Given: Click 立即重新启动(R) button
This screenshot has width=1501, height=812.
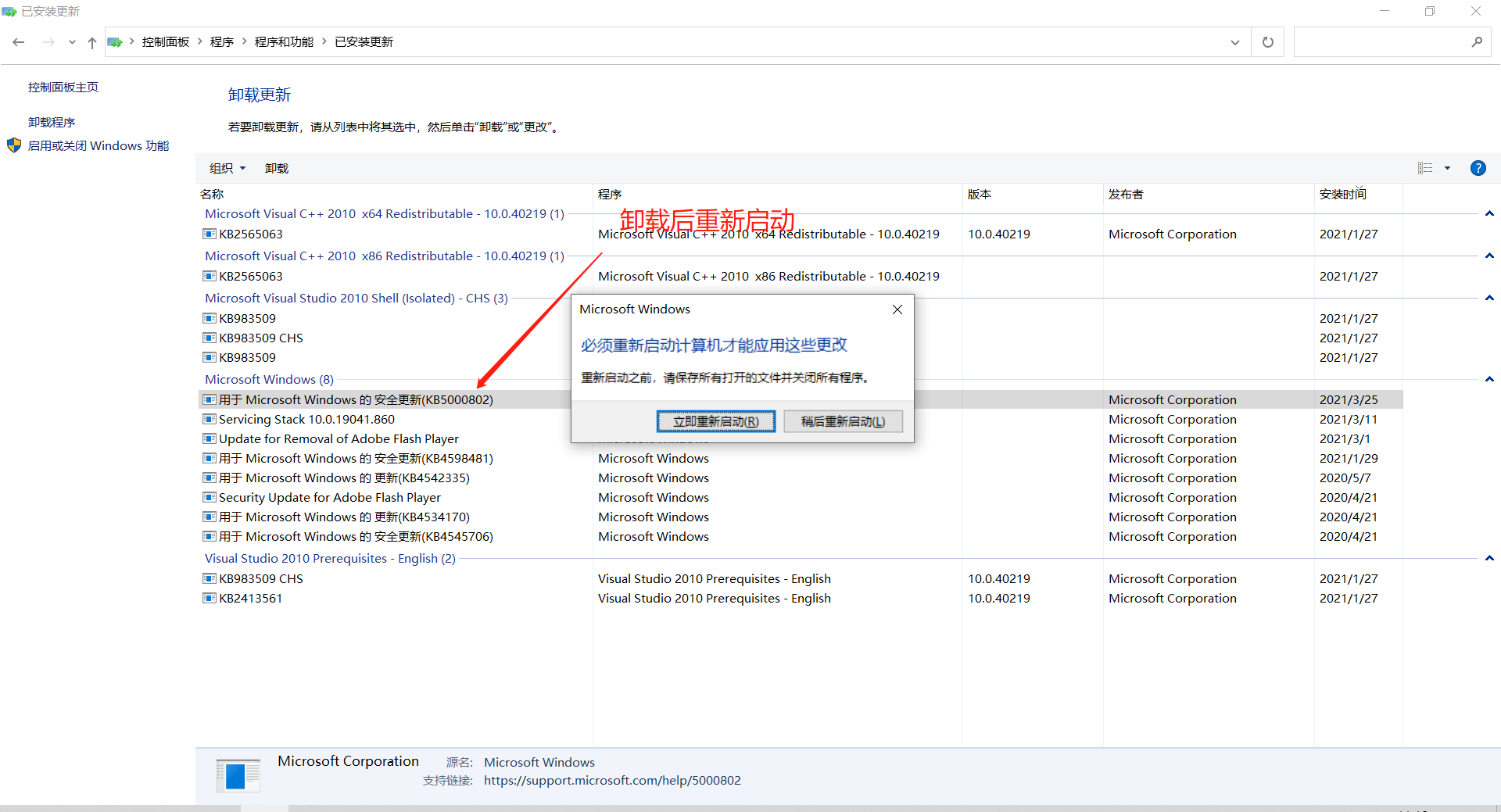Looking at the screenshot, I should coord(716,421).
